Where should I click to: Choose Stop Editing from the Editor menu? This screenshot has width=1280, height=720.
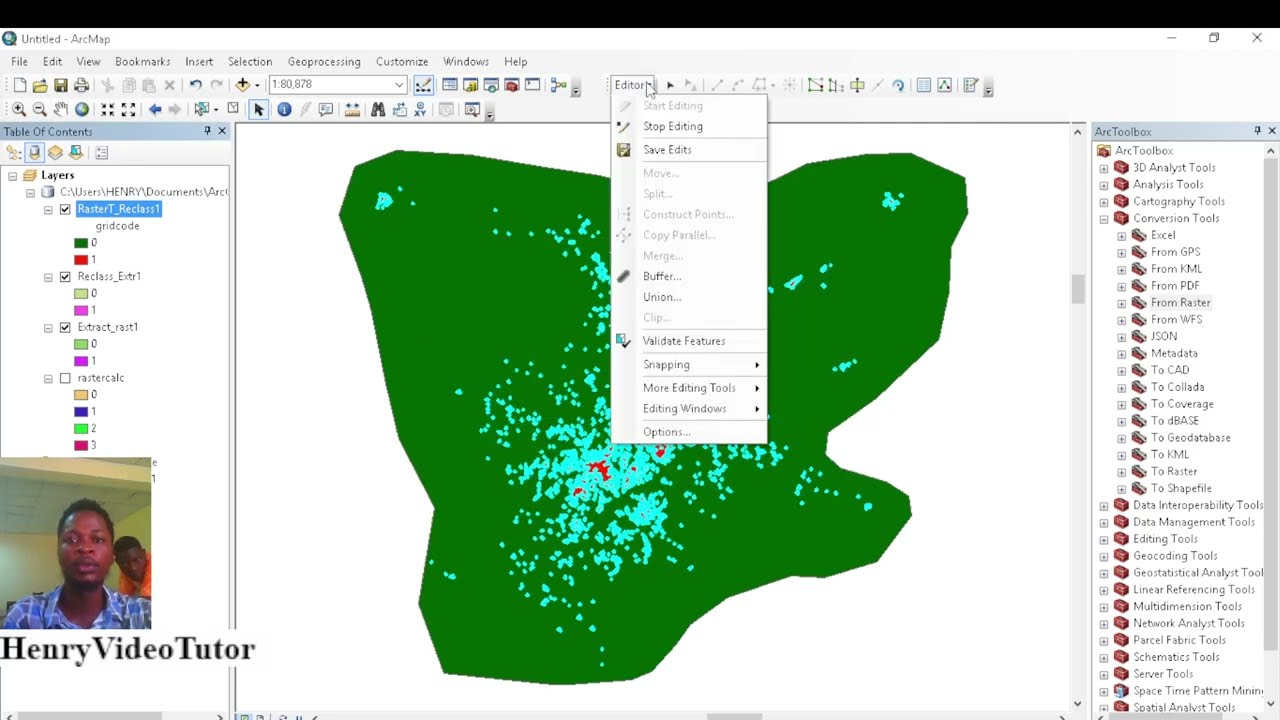pyautogui.click(x=688, y=127)
